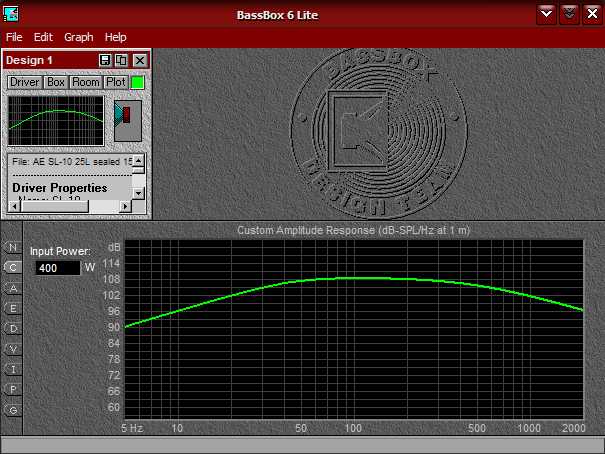Select the D graph tab
This screenshot has width=605, height=454.
click(13, 329)
